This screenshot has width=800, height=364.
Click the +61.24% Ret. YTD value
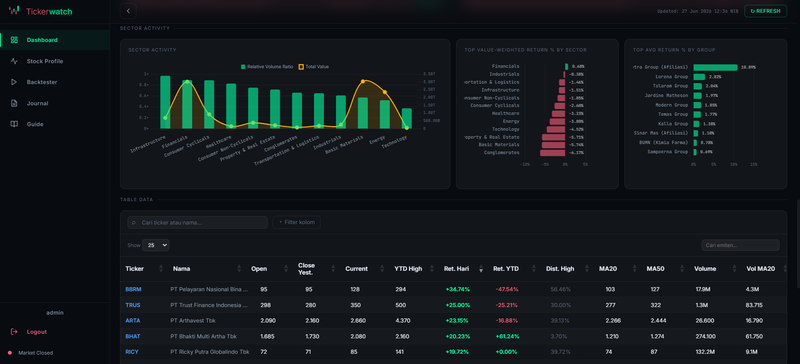507,336
